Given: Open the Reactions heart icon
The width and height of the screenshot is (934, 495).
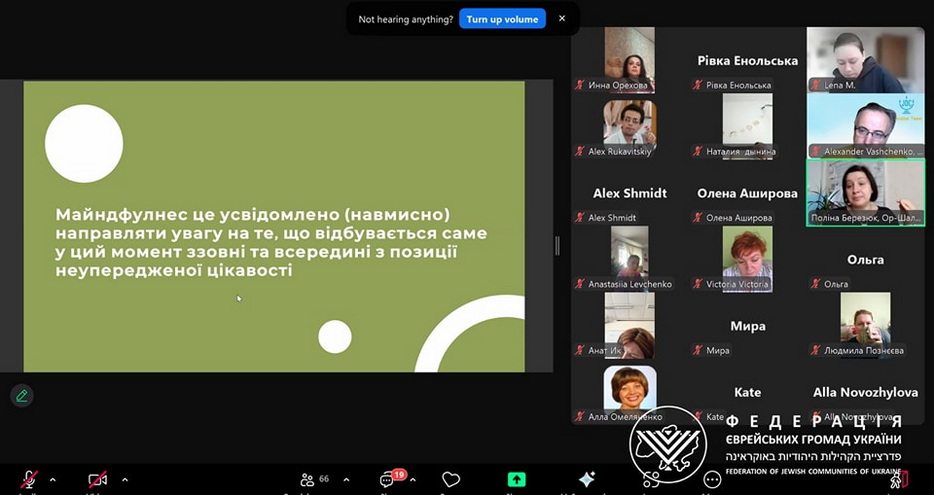Looking at the screenshot, I should point(451,480).
